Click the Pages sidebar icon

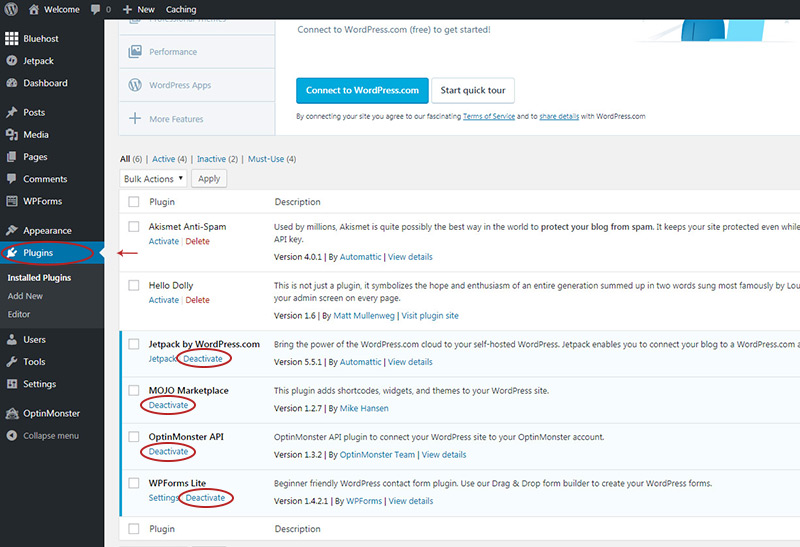coord(12,157)
